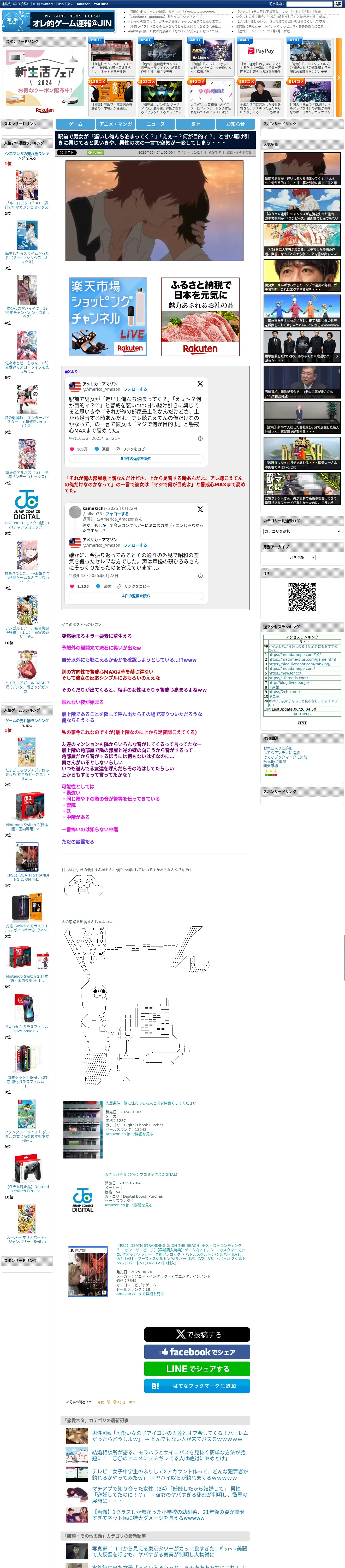Click the お気に入りに追加 link
Viewport: 345px width, 1568px height.
click(x=278, y=748)
